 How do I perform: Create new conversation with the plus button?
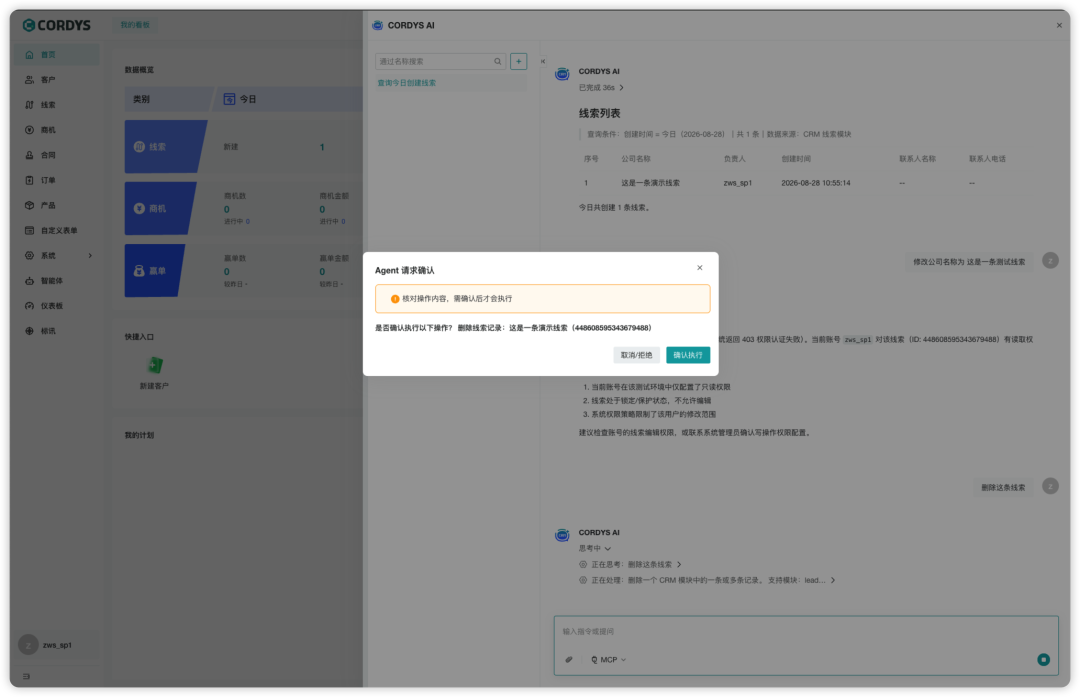(x=519, y=61)
